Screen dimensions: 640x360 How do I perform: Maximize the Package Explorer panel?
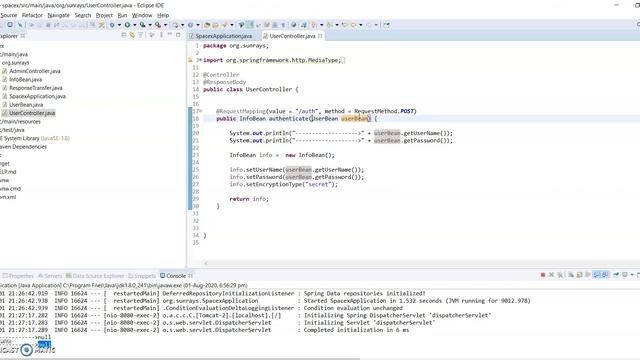(178, 35)
